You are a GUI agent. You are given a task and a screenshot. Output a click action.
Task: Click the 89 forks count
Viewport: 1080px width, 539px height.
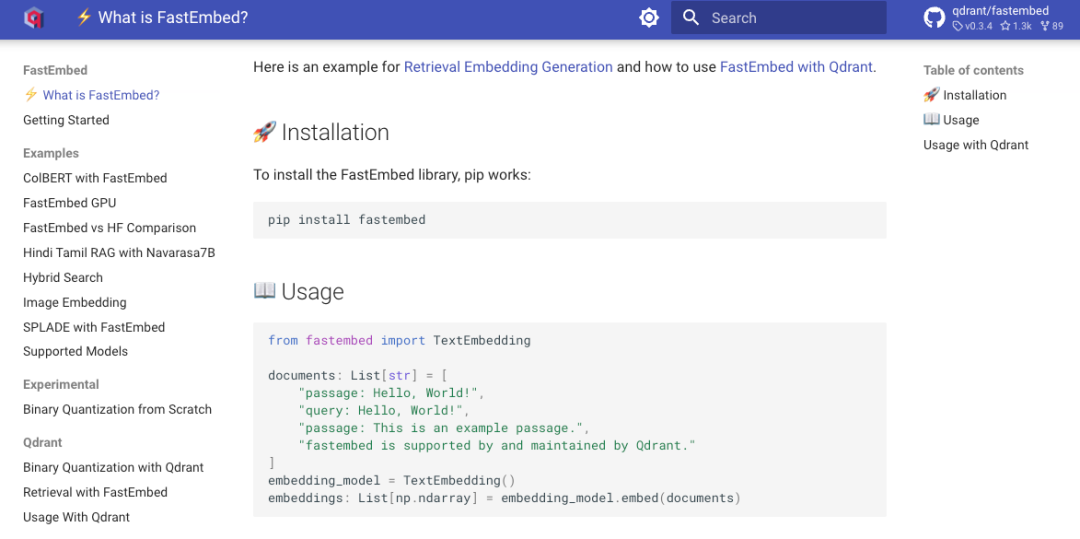click(1052, 26)
